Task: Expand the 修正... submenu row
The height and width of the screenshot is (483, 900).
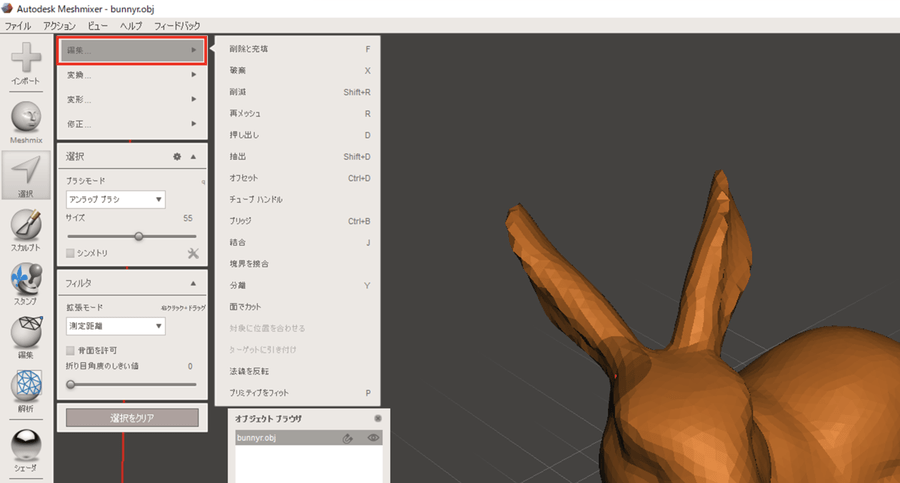Action: [131, 124]
